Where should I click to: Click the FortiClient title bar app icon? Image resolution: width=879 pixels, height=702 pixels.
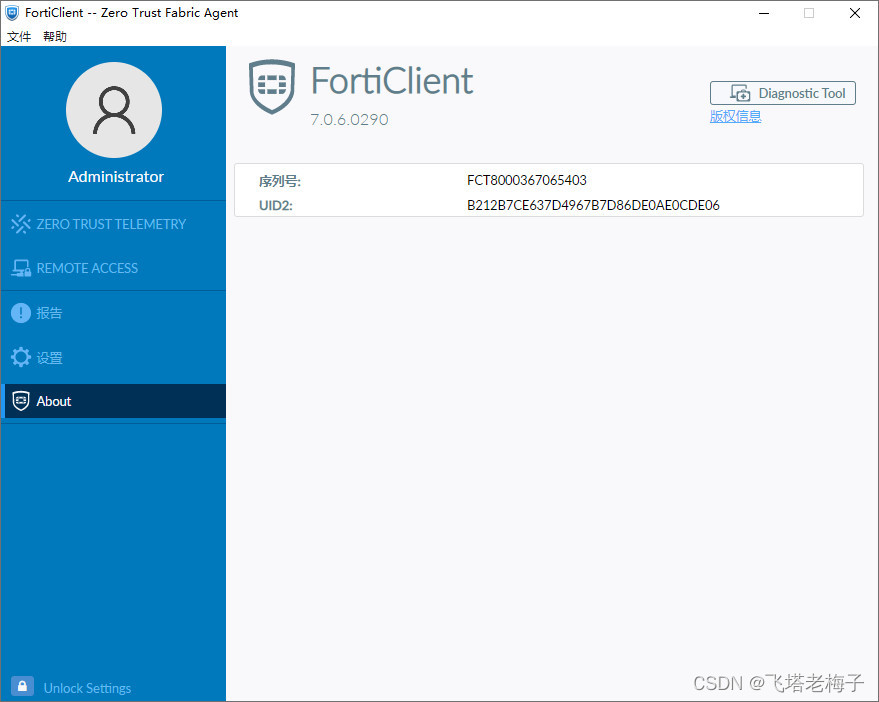pos(12,13)
